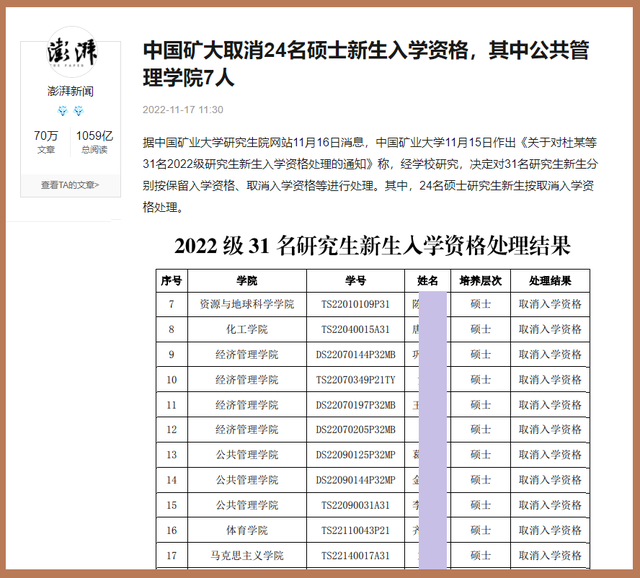Click the 学号 column header

356,281
